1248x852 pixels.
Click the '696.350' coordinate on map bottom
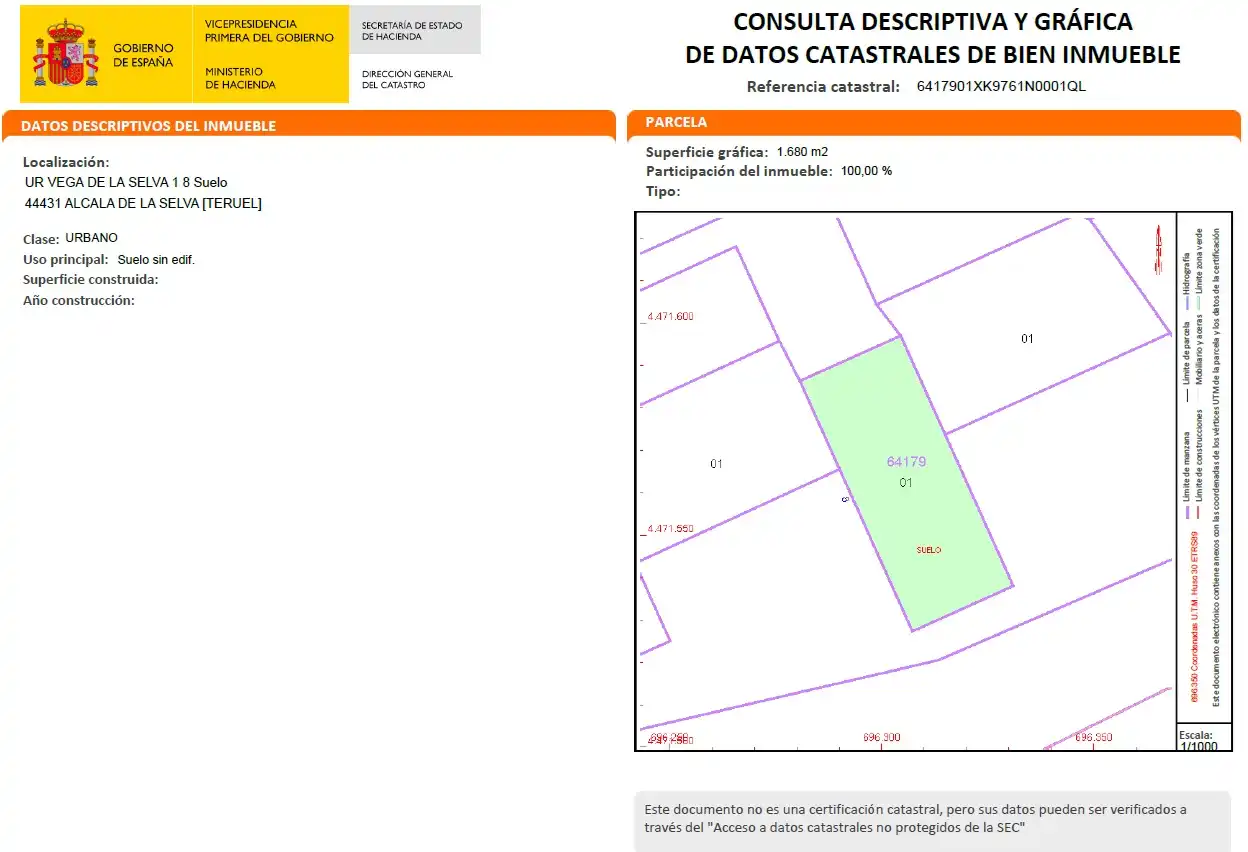click(x=1093, y=738)
